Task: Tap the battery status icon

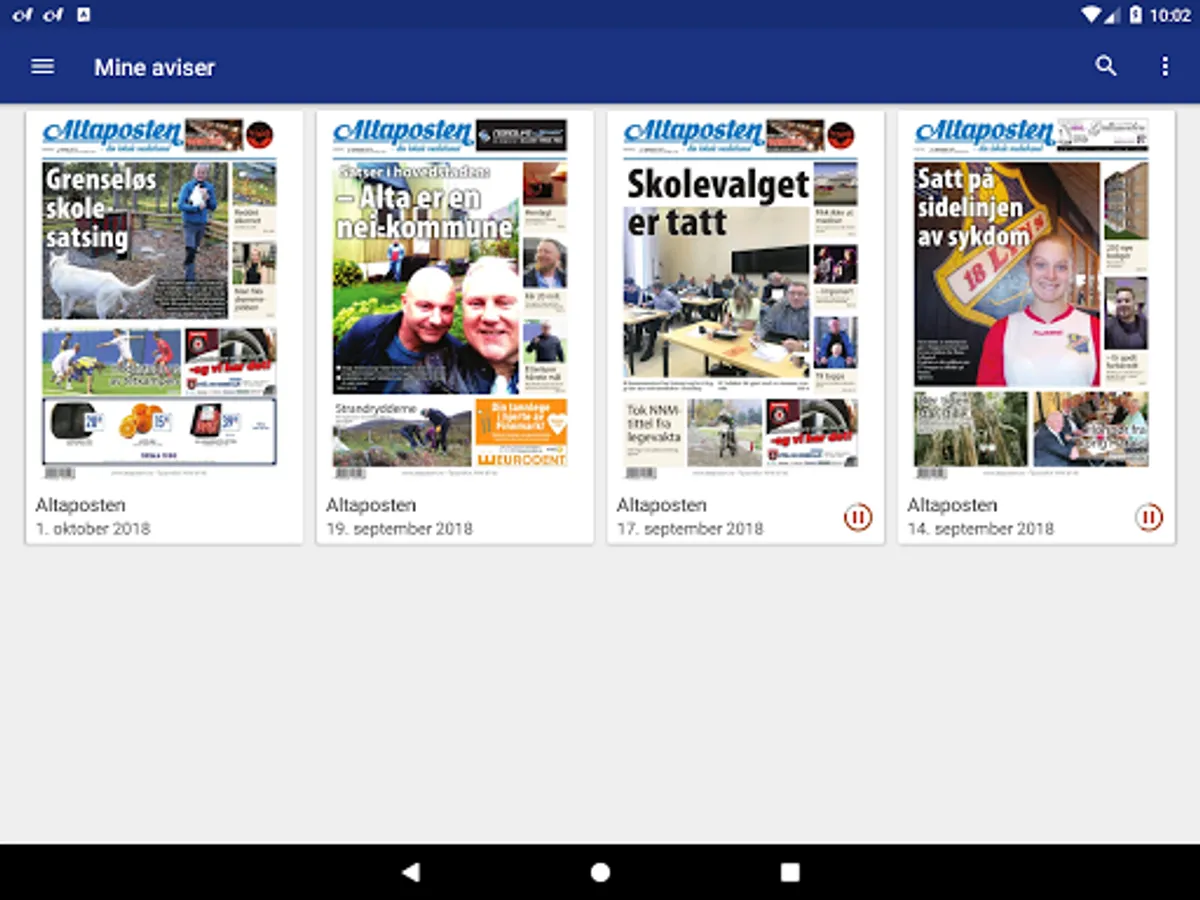Action: point(1135,15)
